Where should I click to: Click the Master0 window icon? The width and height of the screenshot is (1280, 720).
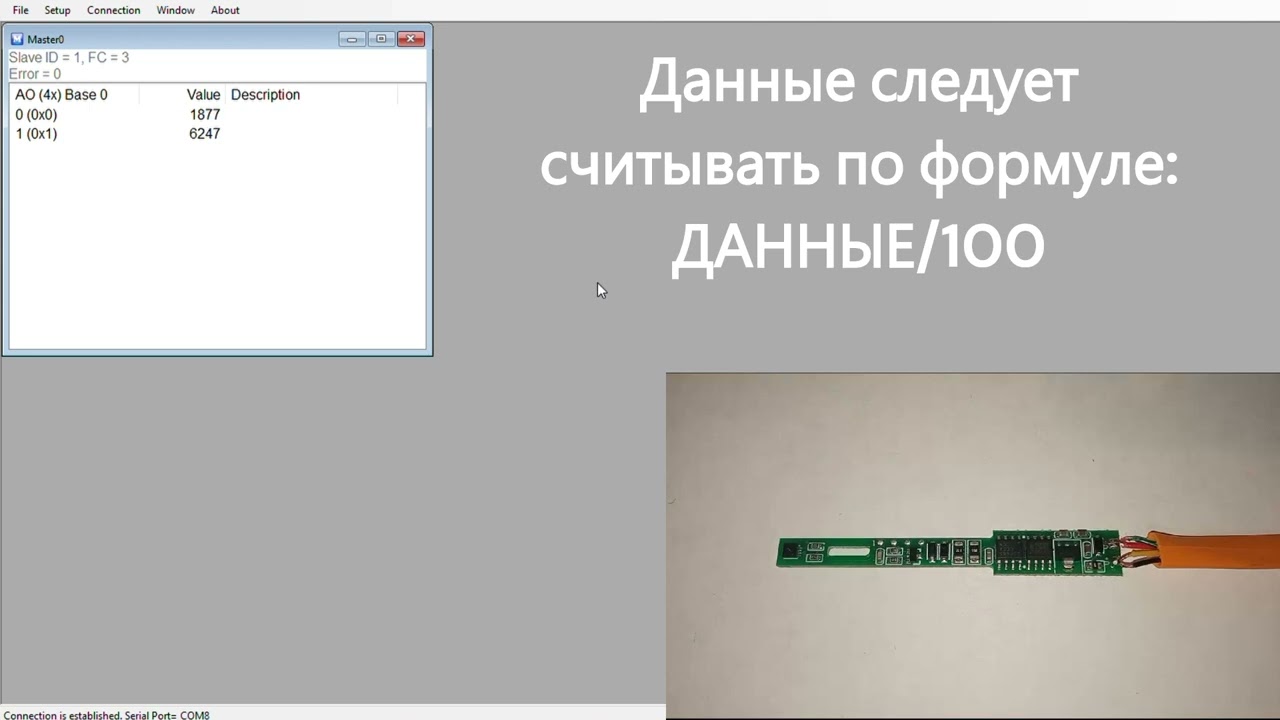[x=17, y=39]
